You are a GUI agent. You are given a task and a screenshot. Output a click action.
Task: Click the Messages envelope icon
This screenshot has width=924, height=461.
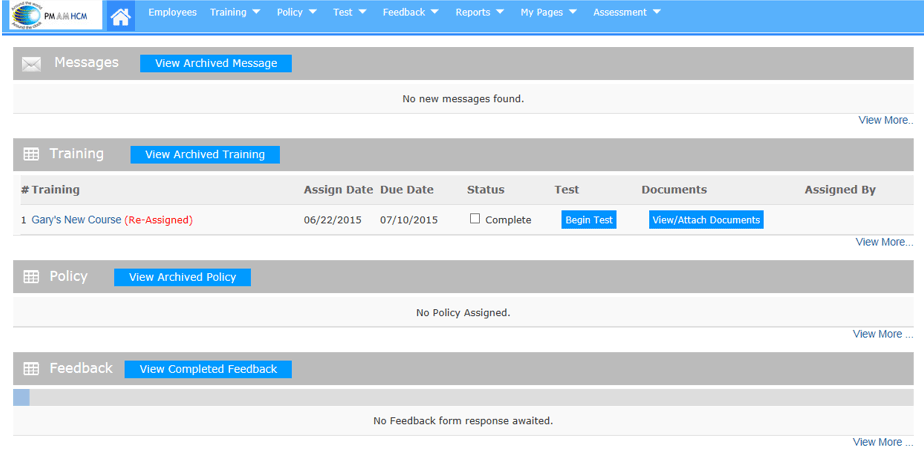(x=31, y=64)
